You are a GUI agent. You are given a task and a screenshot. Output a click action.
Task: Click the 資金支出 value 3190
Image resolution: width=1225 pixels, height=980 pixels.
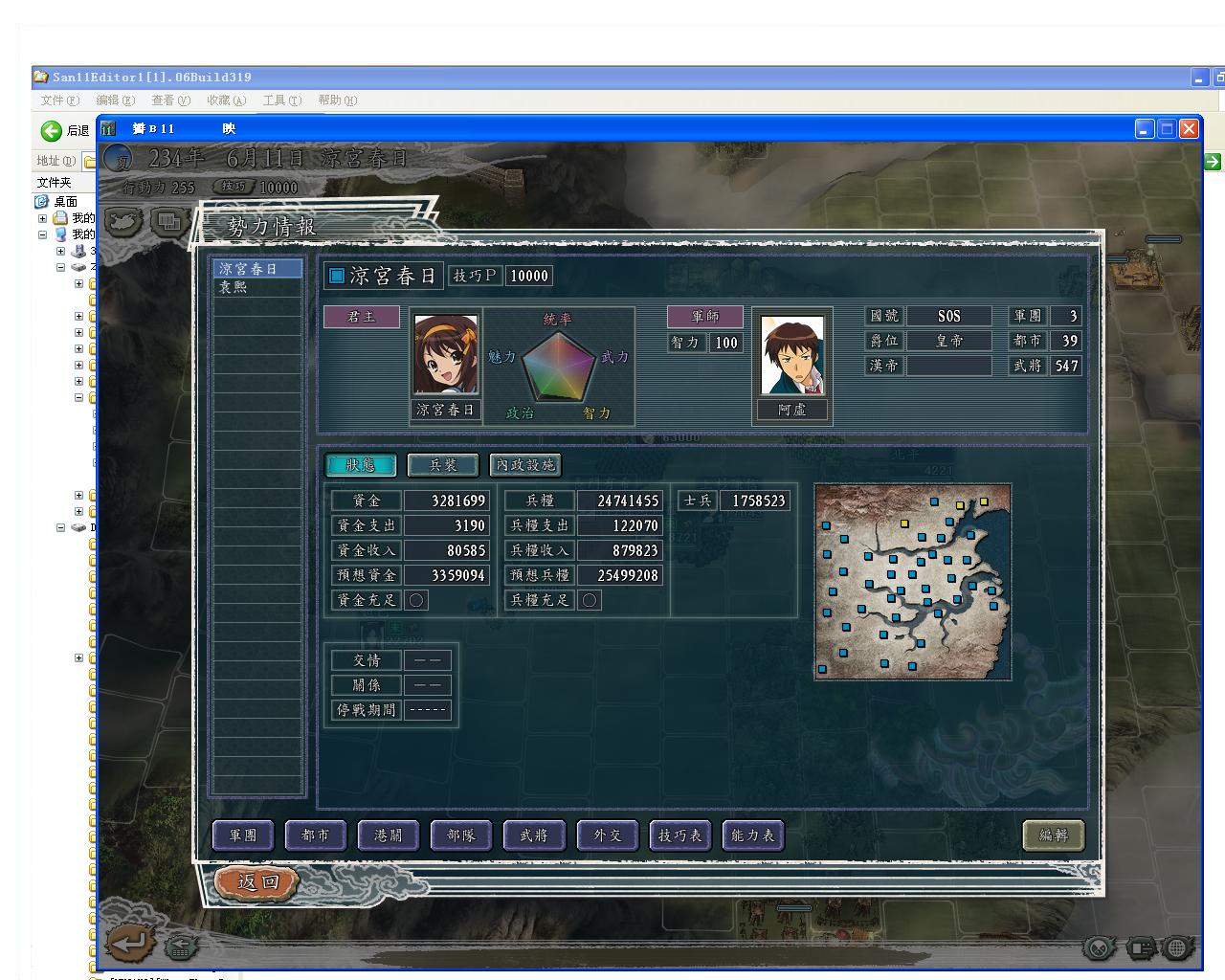(446, 525)
